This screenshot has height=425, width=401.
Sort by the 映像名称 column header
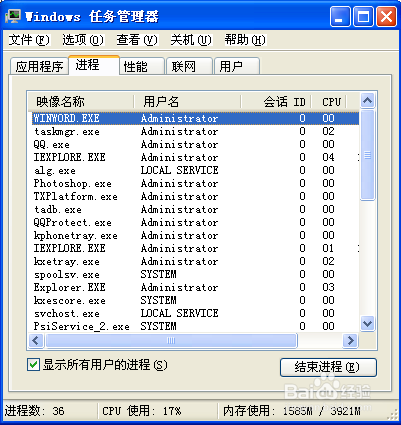[81, 102]
